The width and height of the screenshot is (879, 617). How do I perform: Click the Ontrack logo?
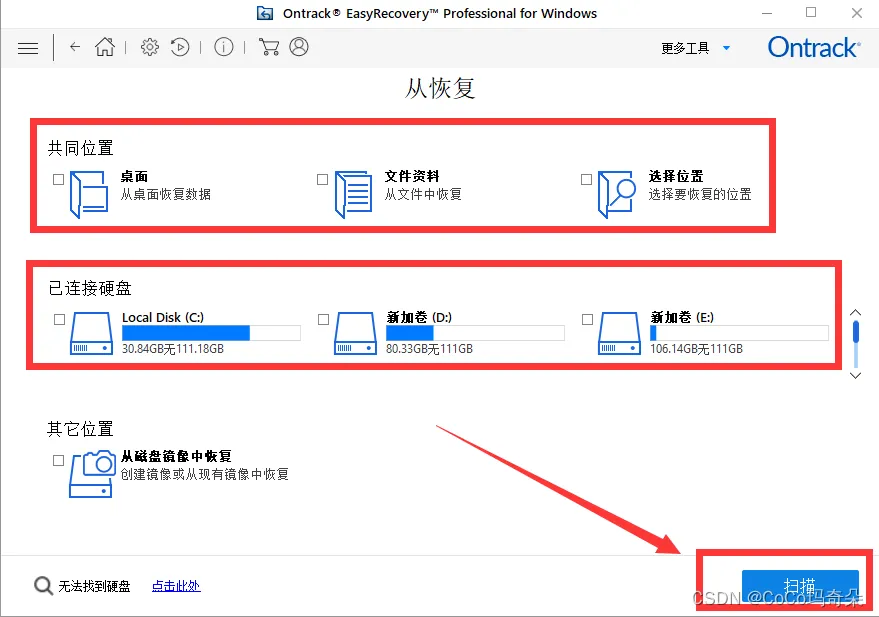pos(814,47)
